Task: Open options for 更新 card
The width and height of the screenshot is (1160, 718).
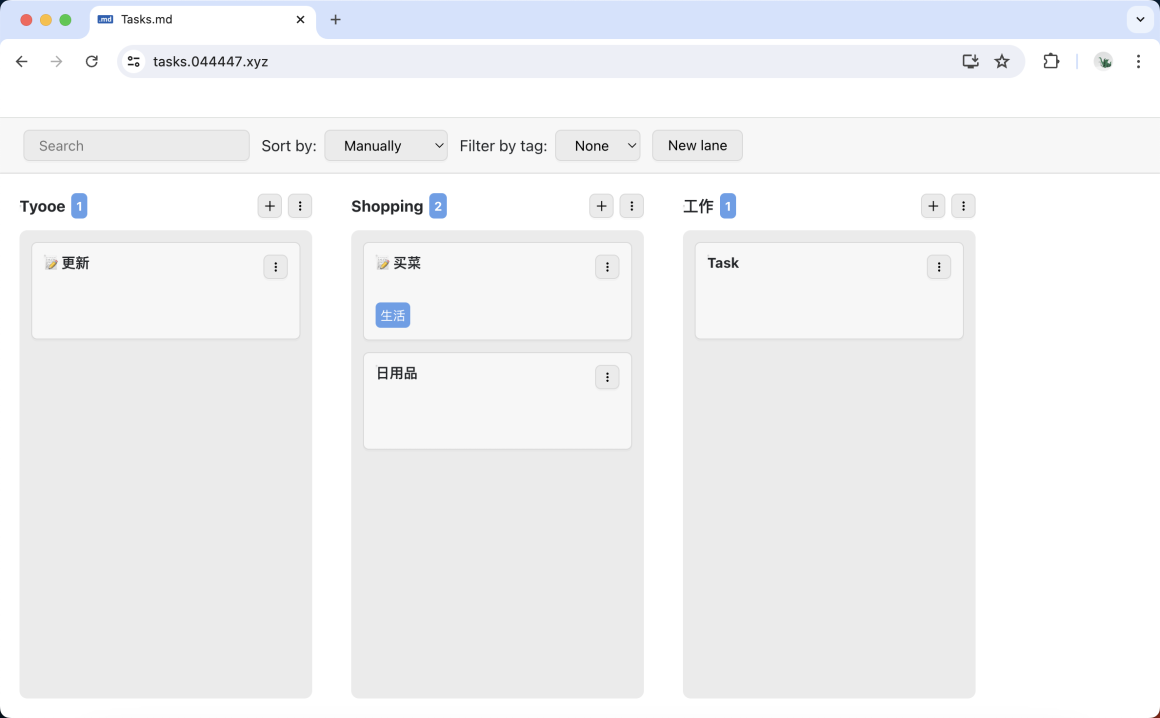Action: pyautogui.click(x=275, y=267)
